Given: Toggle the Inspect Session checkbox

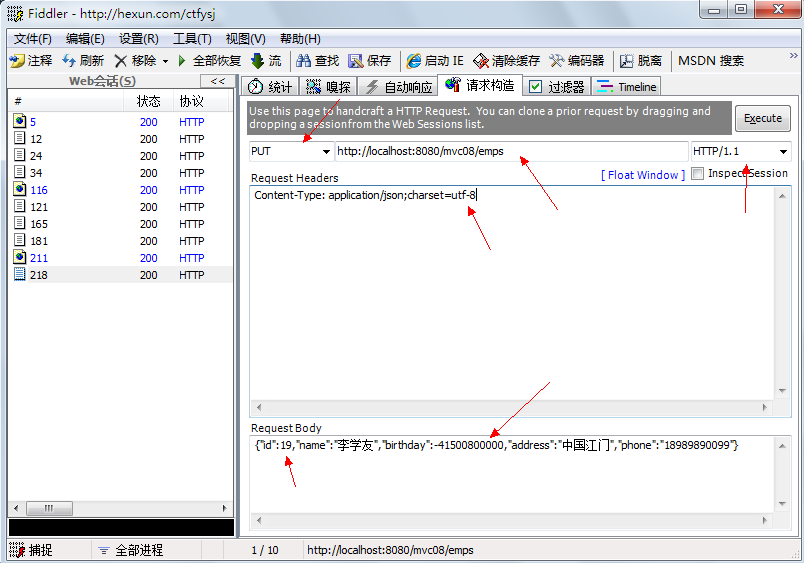Looking at the screenshot, I should click(x=697, y=173).
